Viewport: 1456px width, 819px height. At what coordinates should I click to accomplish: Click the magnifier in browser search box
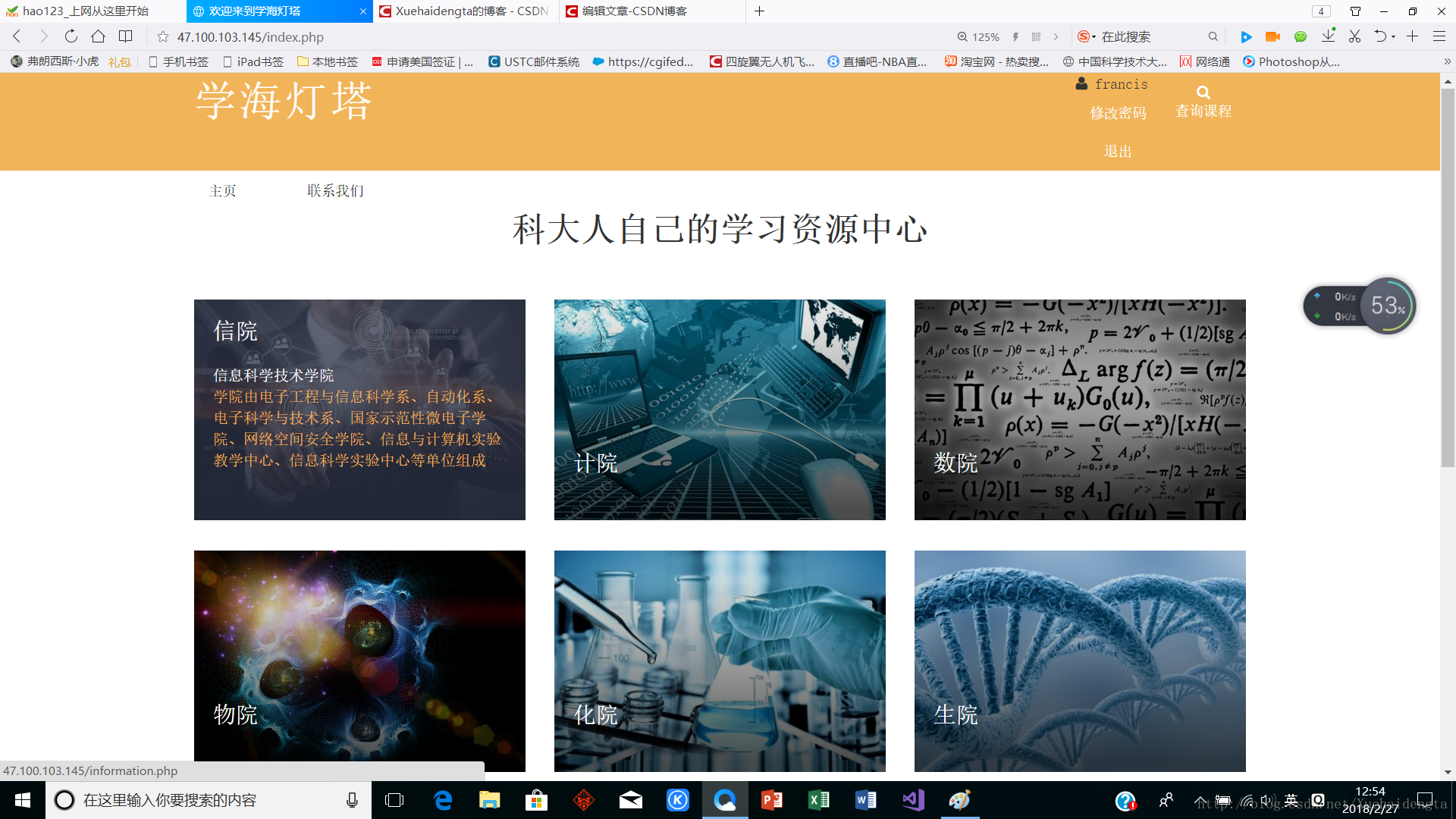pos(1213,36)
